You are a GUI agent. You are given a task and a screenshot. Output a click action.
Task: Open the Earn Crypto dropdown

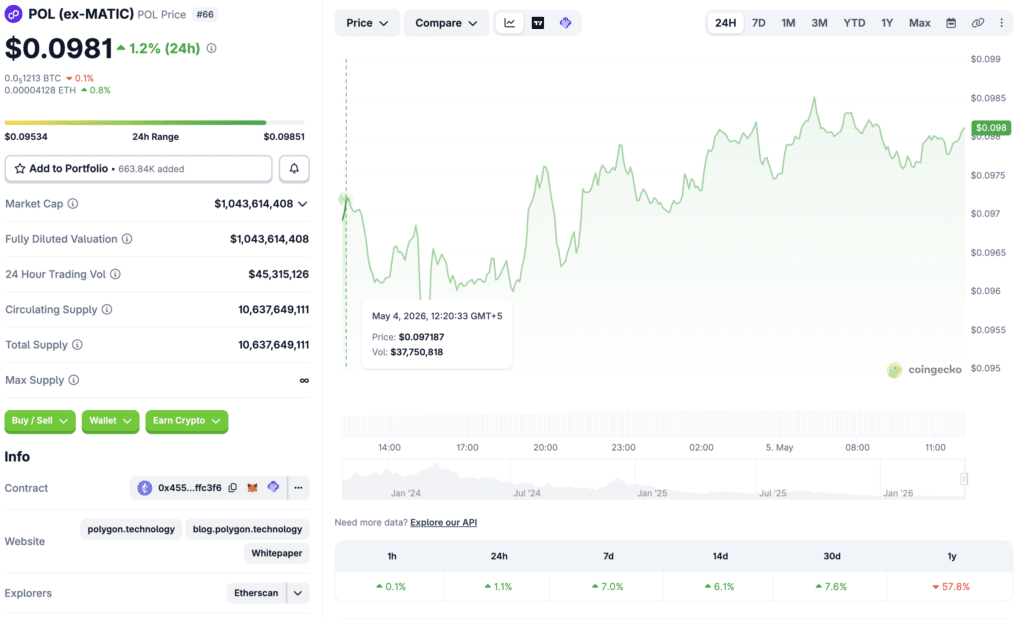click(x=187, y=421)
